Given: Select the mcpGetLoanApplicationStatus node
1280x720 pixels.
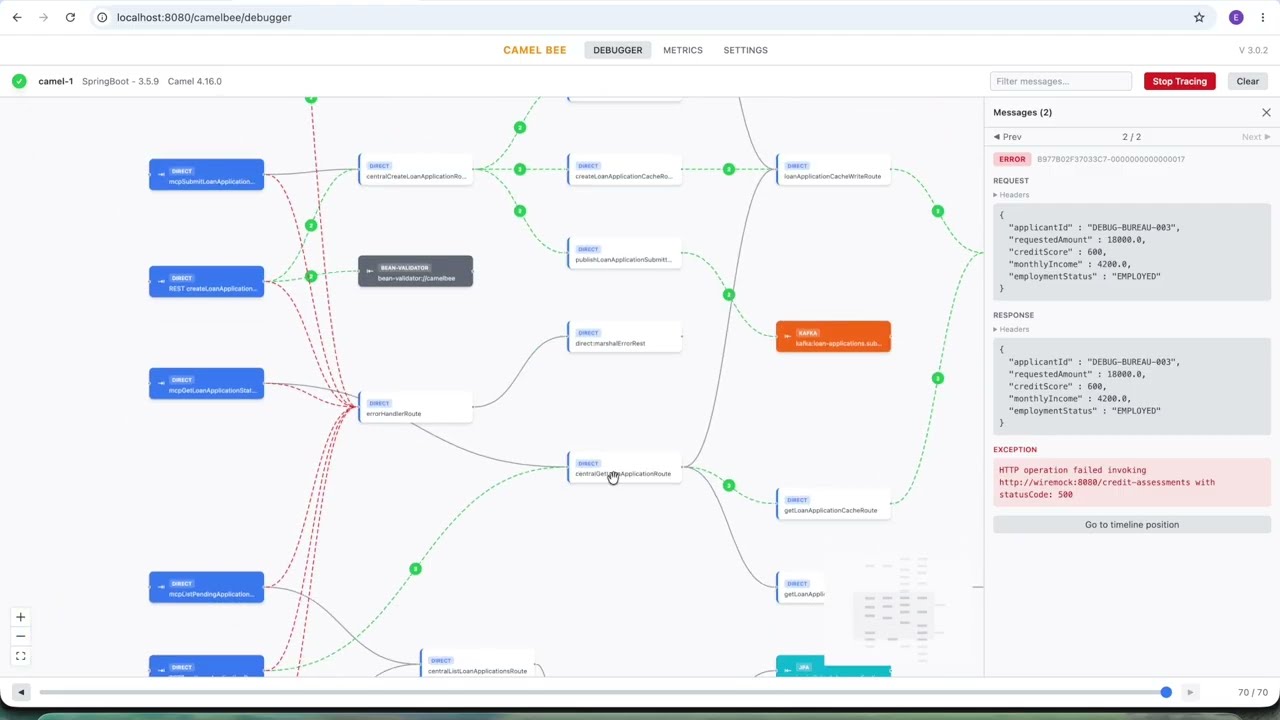Looking at the screenshot, I should 207,384.
